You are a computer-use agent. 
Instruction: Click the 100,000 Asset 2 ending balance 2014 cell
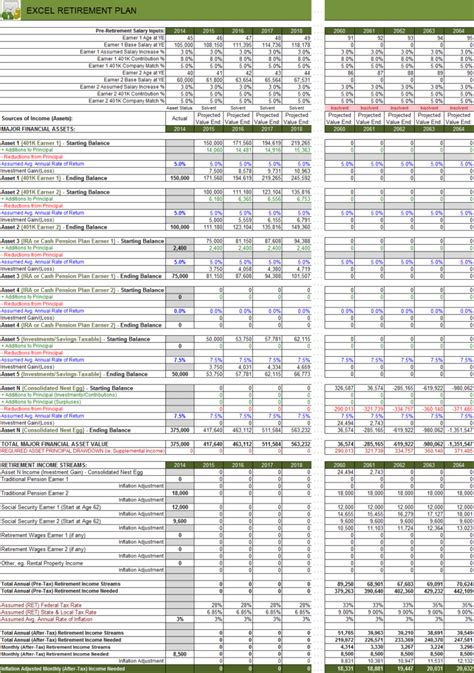pyautogui.click(x=180, y=227)
